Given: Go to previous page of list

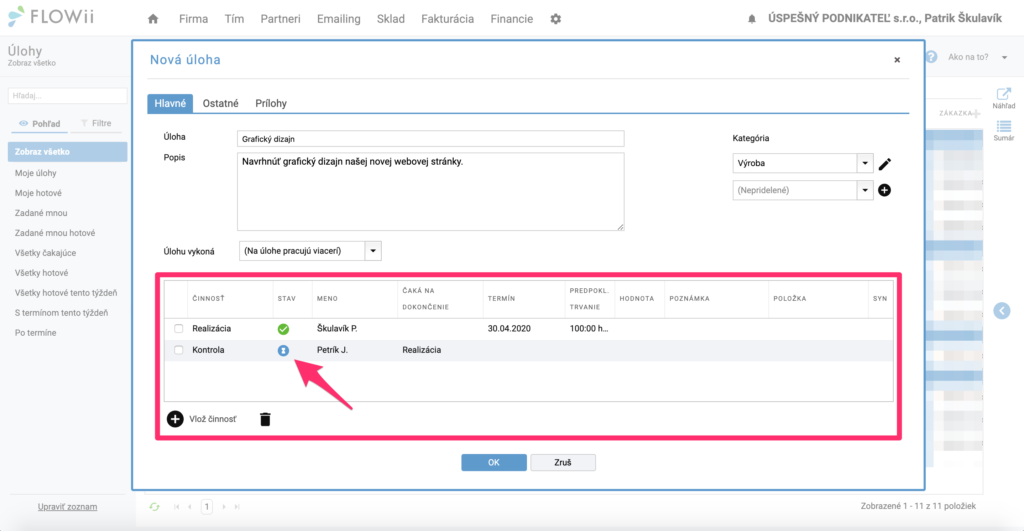Looking at the screenshot, I should point(190,507).
